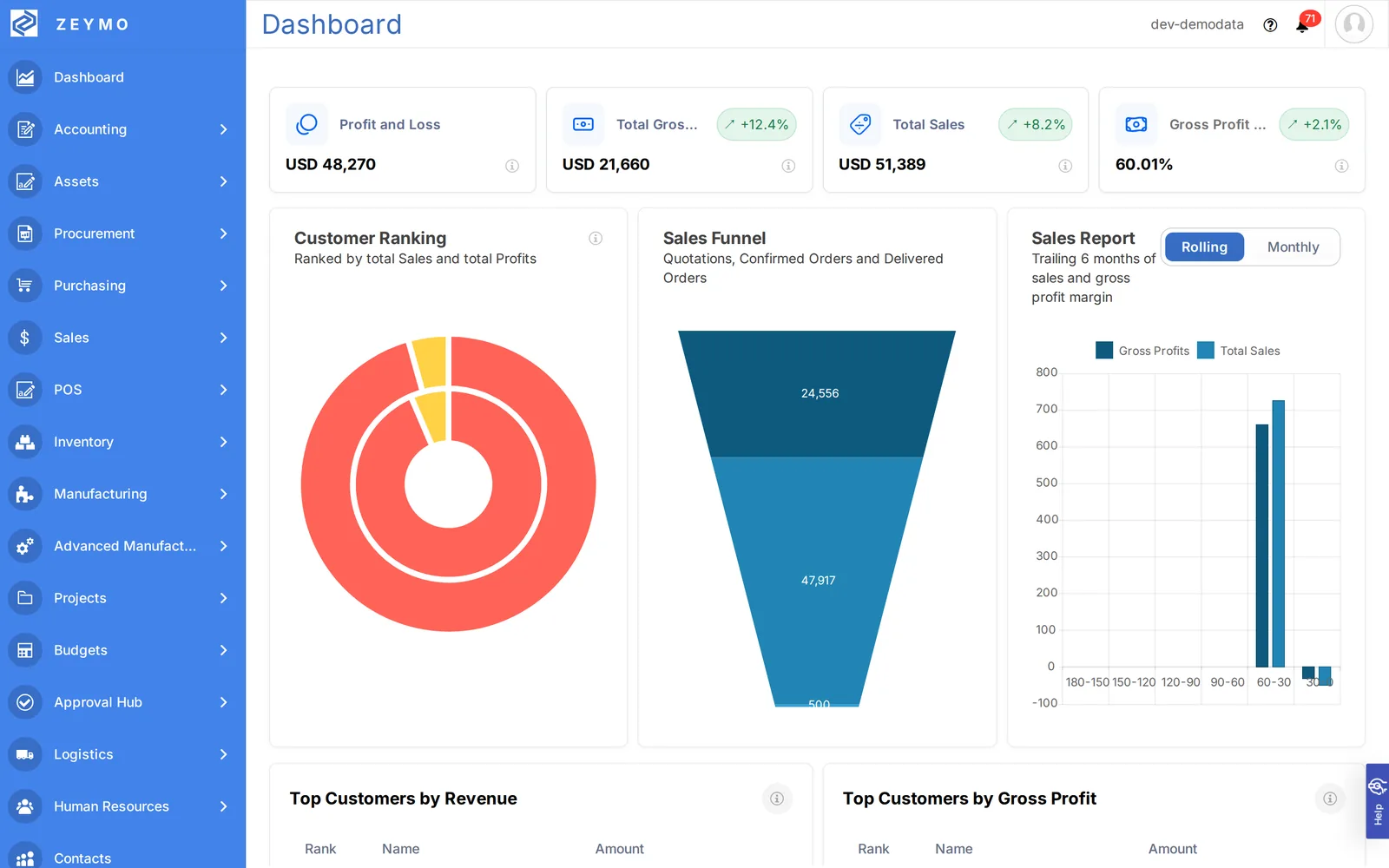Viewport: 1389px width, 868px height.
Task: Click the dev-demodata account label
Action: tap(1196, 24)
